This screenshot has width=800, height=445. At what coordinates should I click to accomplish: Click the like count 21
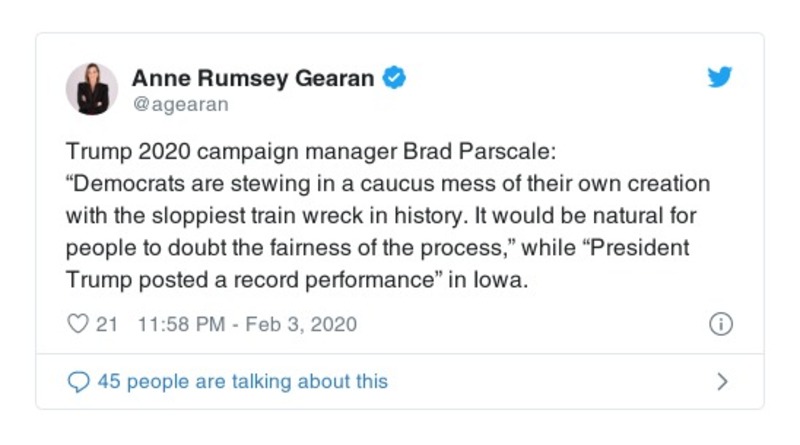[108, 325]
